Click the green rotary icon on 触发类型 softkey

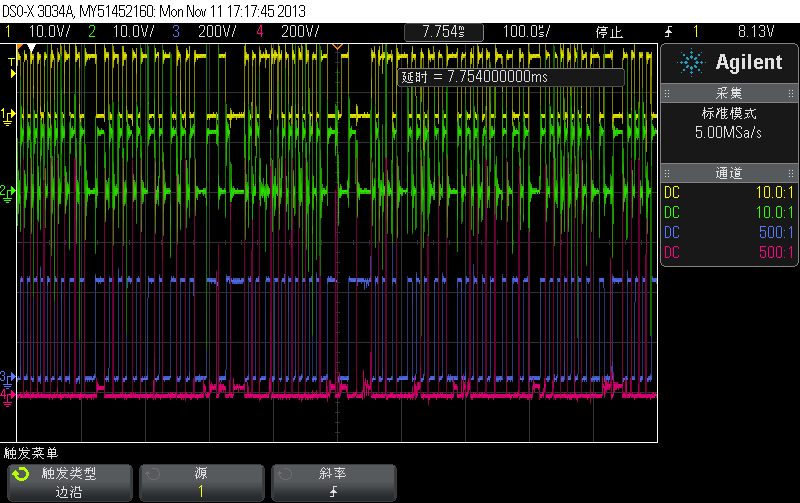tap(21, 473)
